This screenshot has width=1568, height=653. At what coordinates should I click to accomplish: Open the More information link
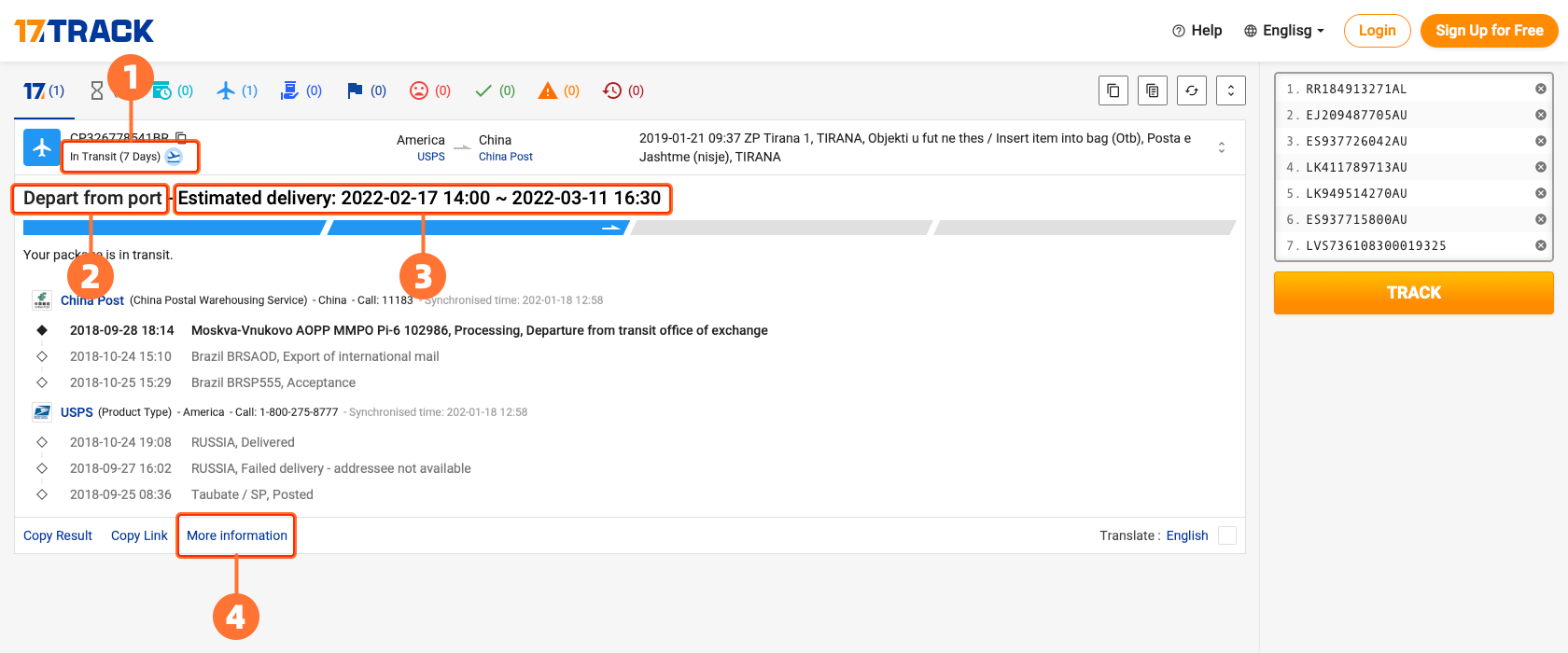(237, 535)
